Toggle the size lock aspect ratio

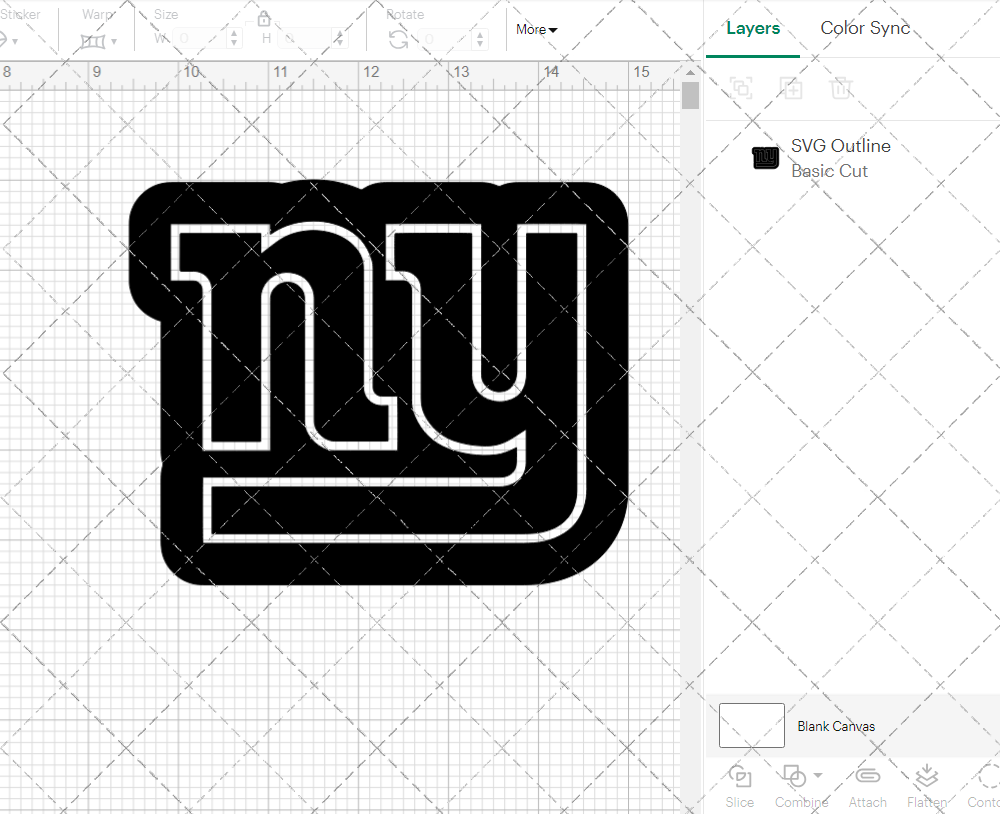(263, 19)
